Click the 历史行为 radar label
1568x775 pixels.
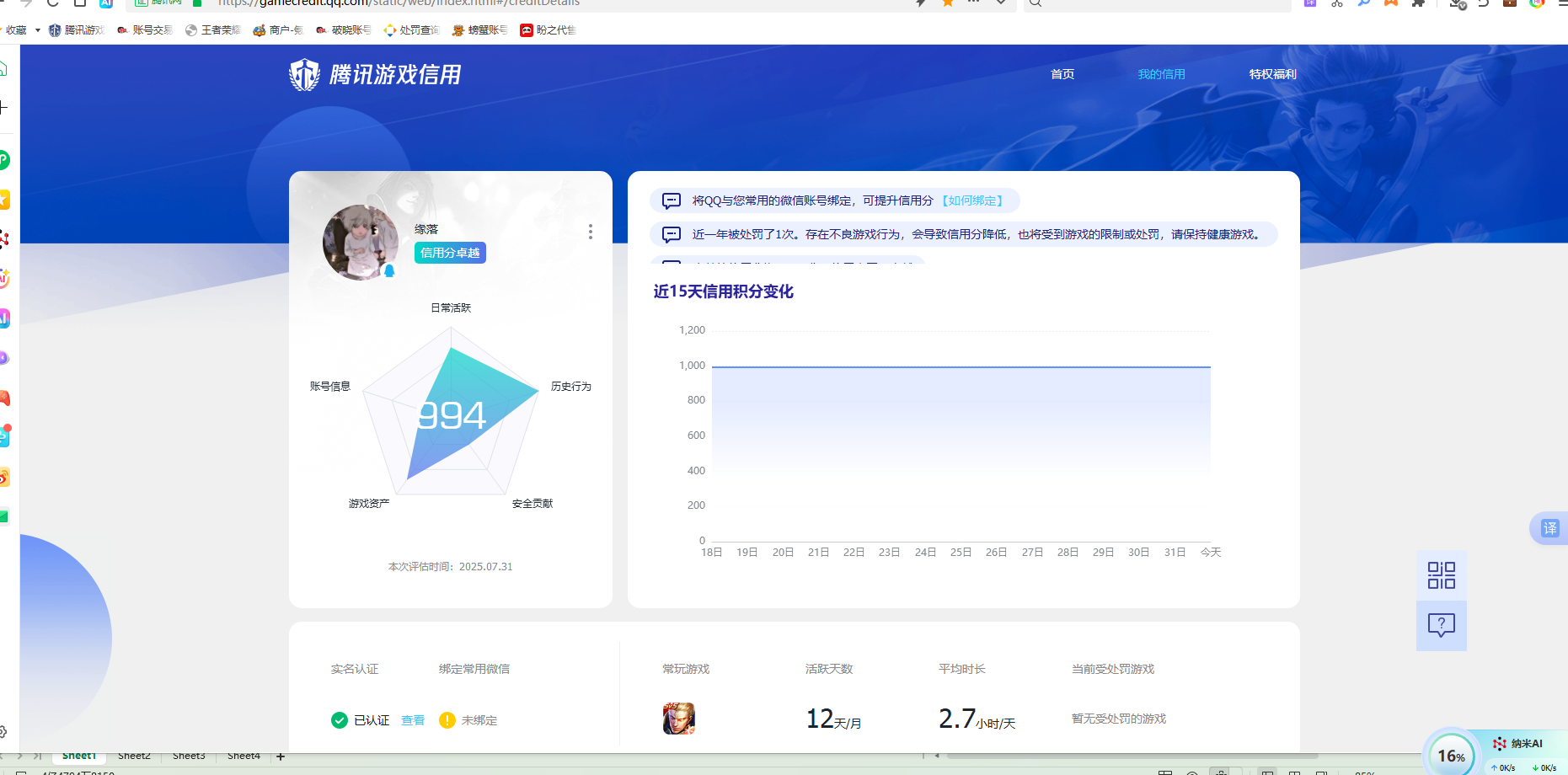pyautogui.click(x=571, y=386)
